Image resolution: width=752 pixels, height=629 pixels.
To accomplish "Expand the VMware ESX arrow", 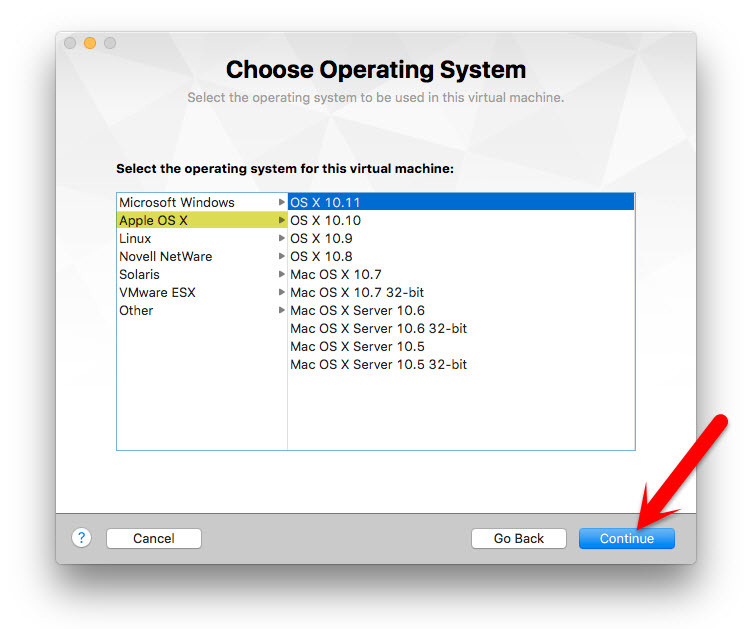I will click(x=282, y=292).
